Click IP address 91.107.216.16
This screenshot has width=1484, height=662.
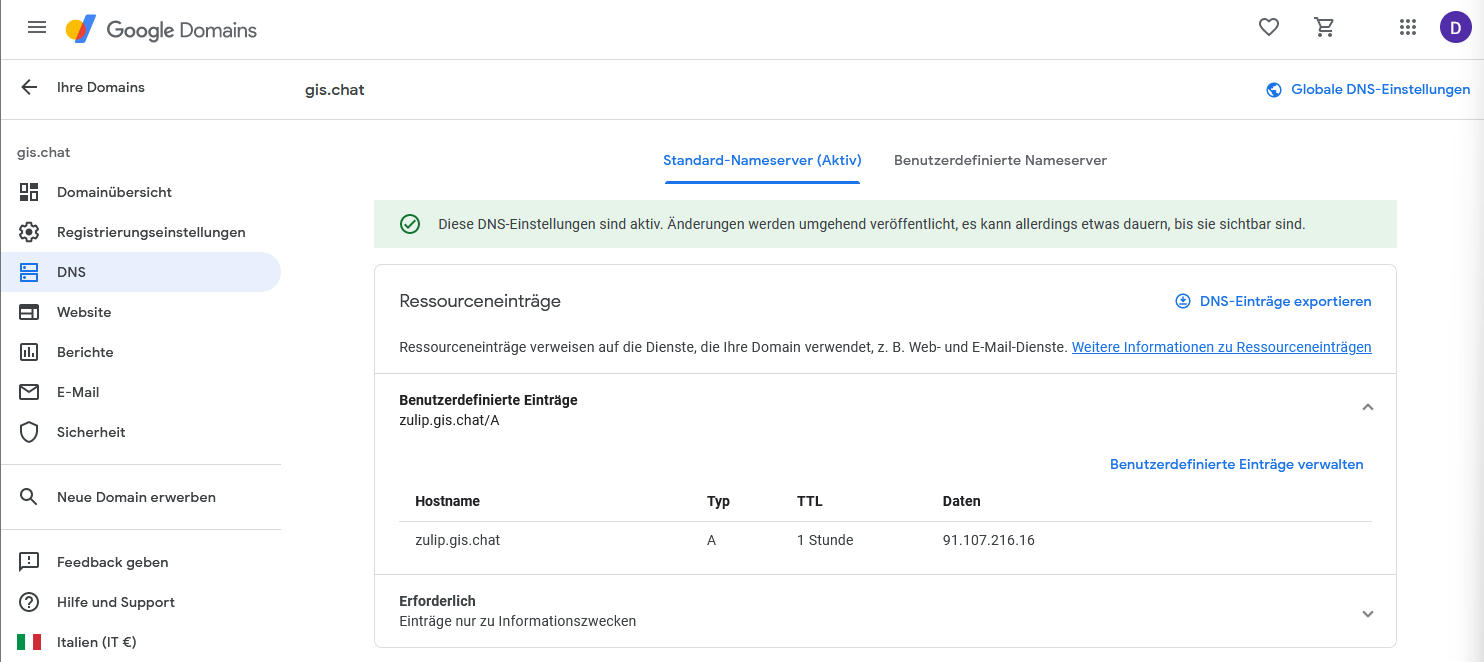tap(988, 540)
